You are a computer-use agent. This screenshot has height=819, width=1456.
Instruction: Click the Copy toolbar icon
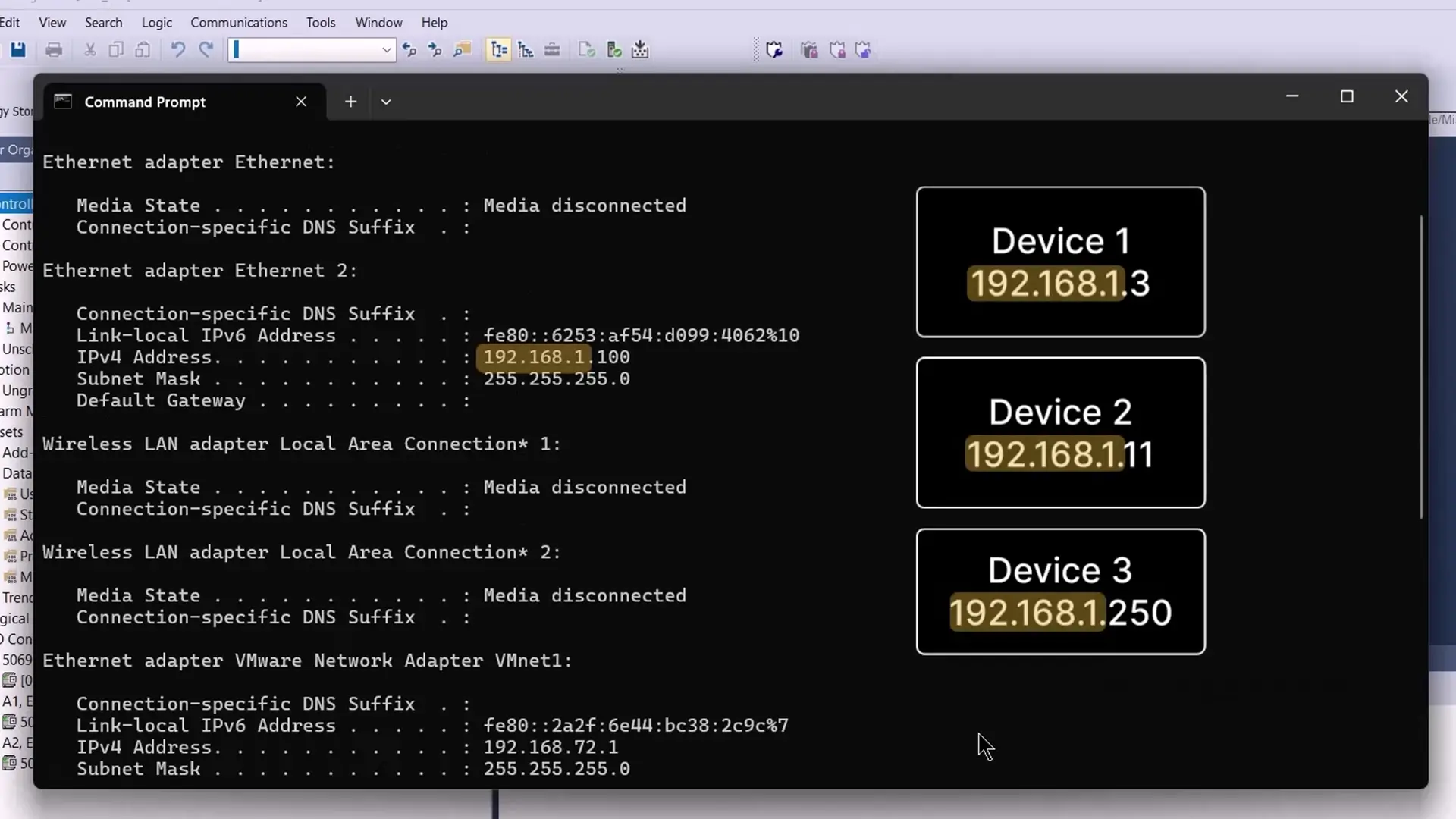[x=116, y=50]
